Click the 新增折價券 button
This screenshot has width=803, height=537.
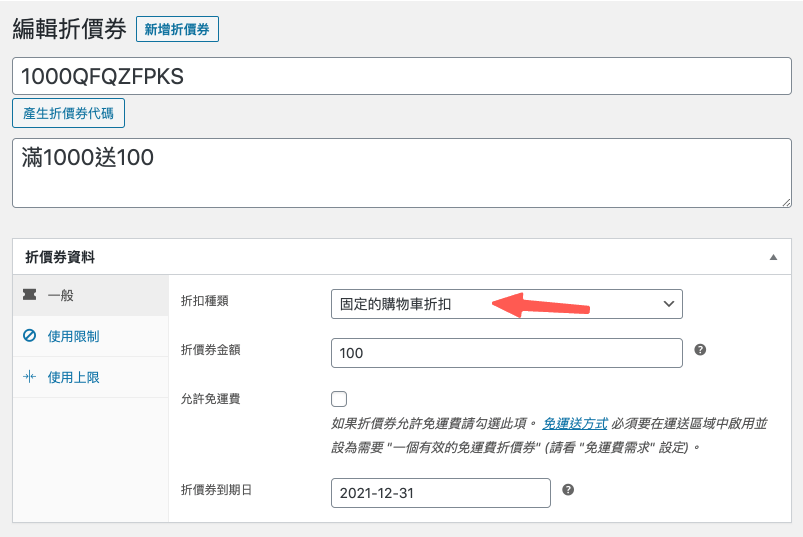pos(177,30)
